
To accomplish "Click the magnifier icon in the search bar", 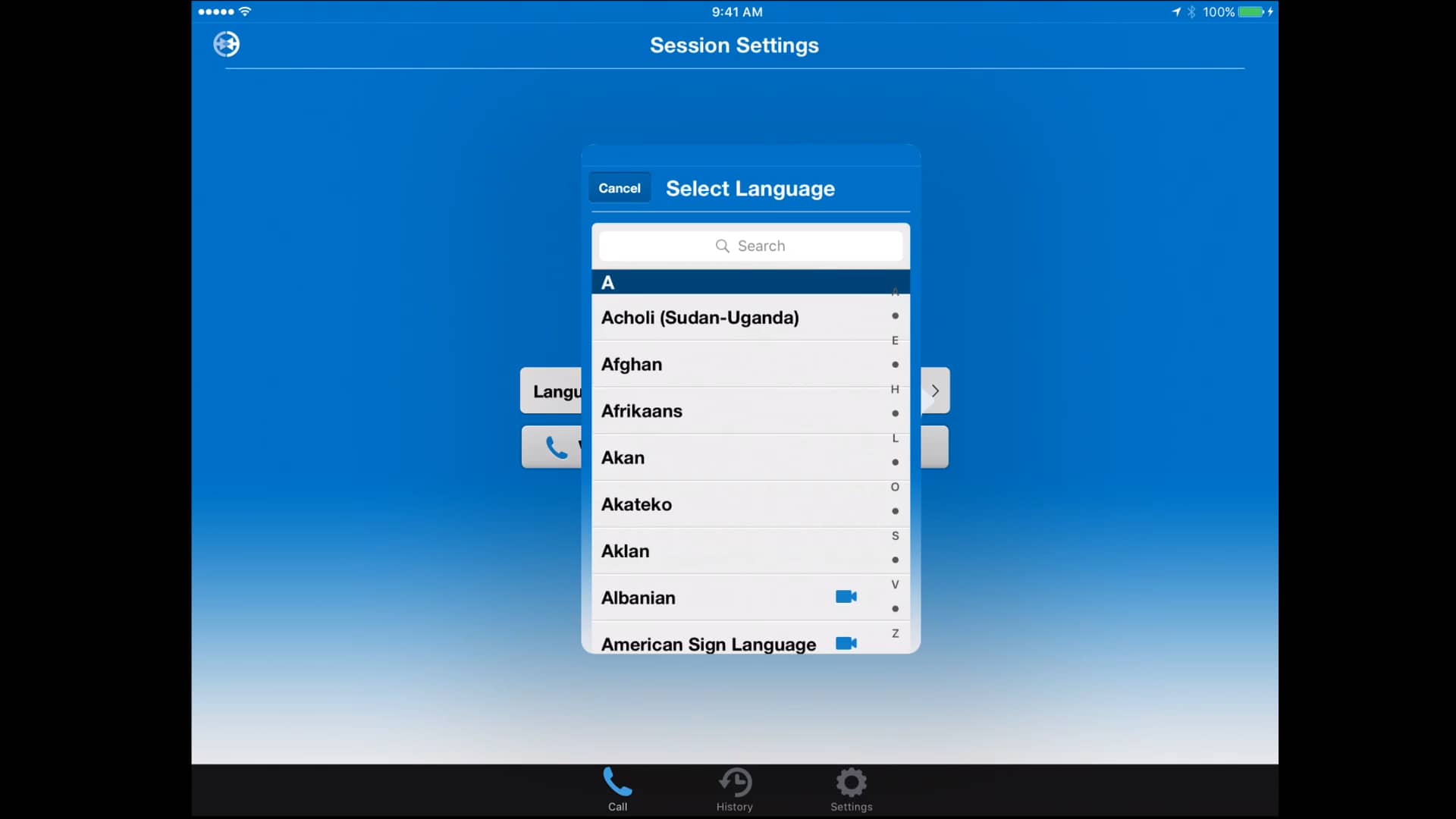I will (722, 246).
